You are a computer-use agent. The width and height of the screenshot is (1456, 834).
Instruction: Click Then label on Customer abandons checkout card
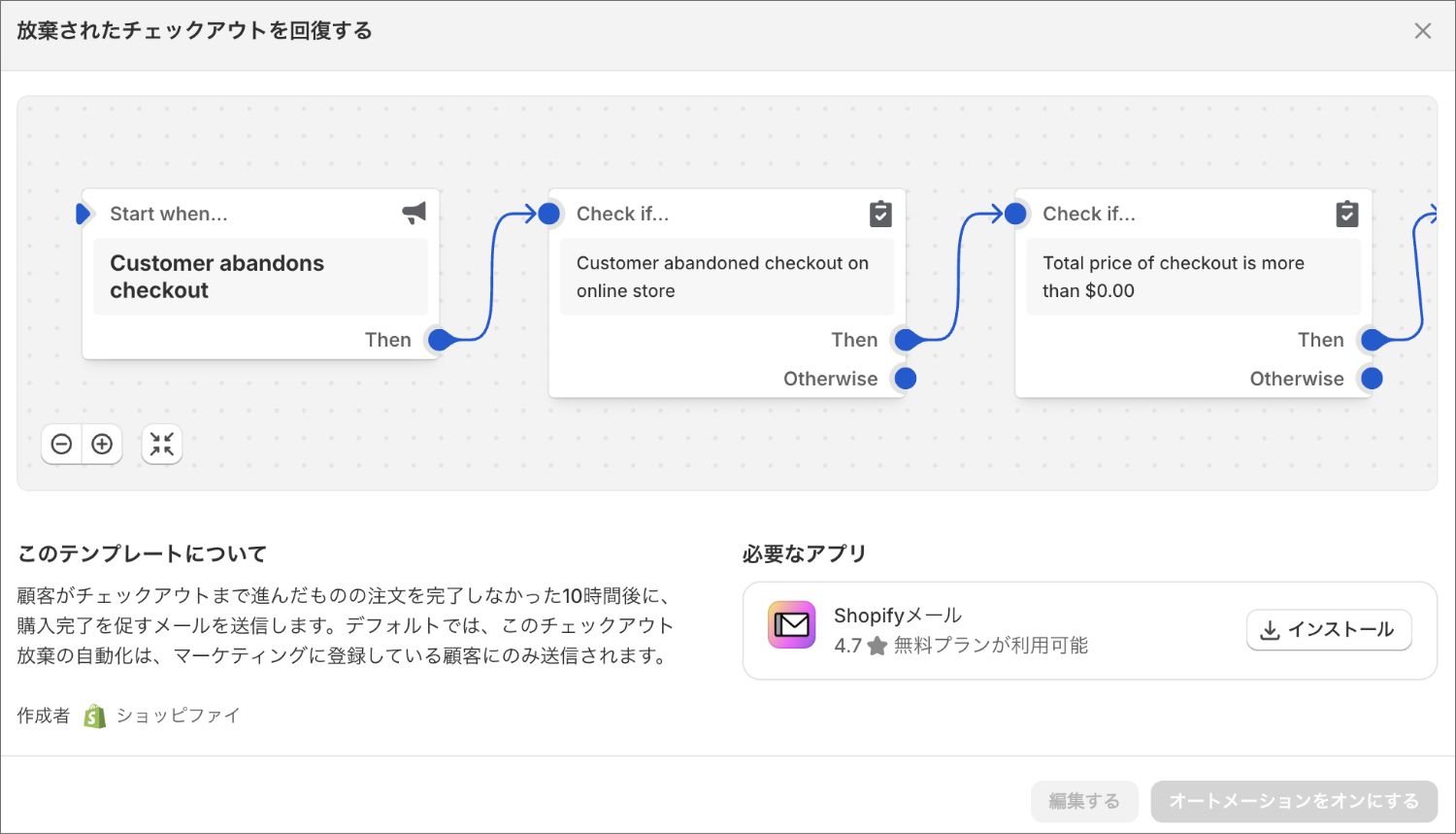pos(388,340)
